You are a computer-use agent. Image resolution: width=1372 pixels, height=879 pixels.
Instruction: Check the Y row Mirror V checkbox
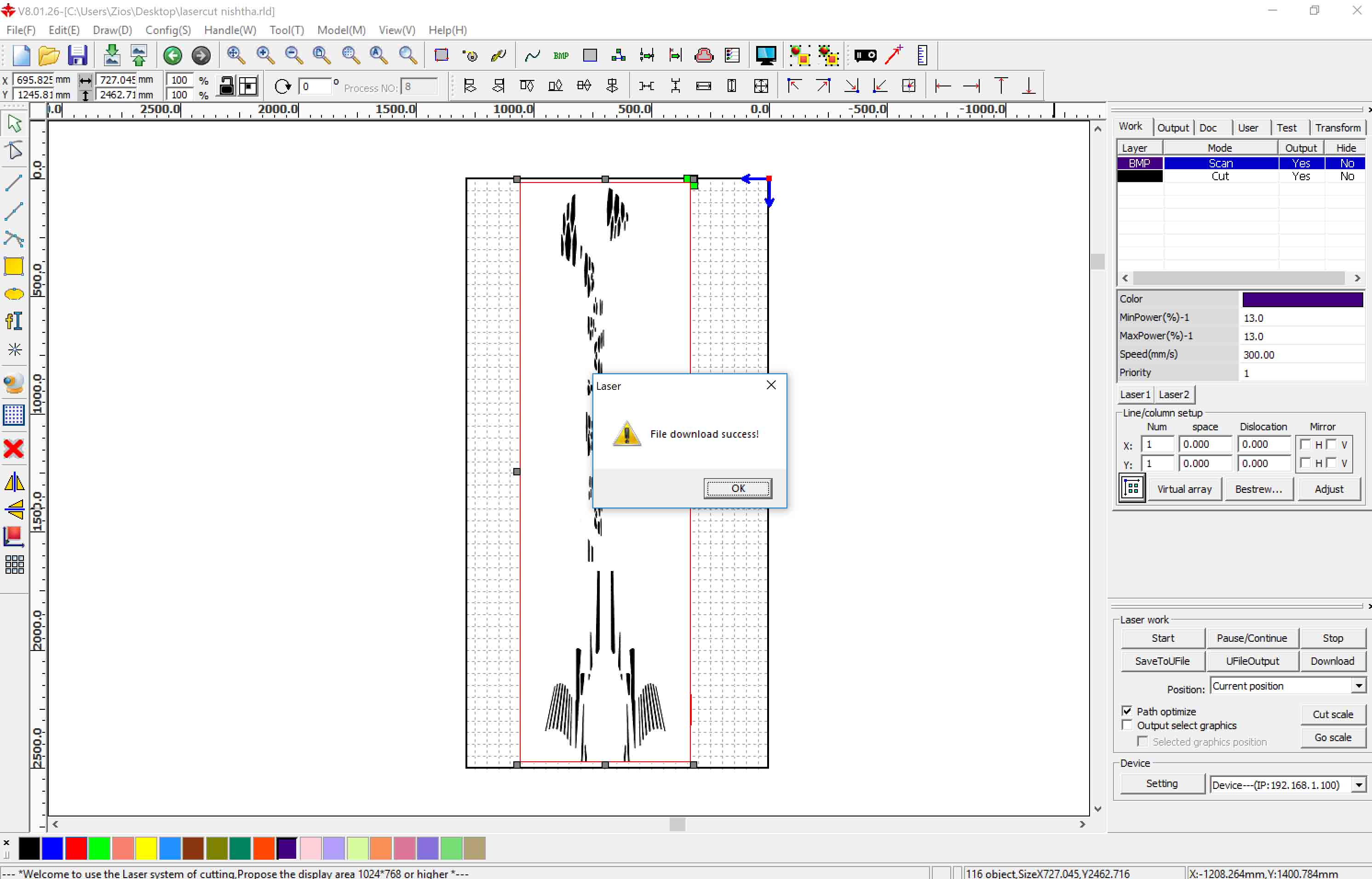[x=1332, y=463]
